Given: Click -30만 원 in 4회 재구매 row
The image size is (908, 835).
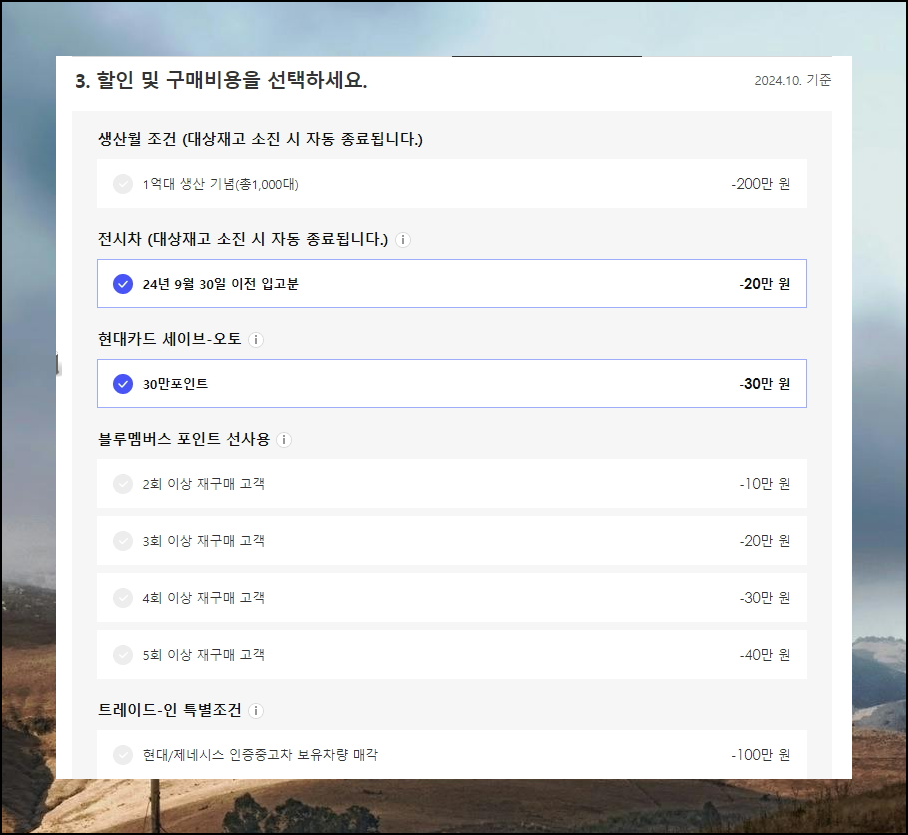Looking at the screenshot, I should [x=764, y=598].
